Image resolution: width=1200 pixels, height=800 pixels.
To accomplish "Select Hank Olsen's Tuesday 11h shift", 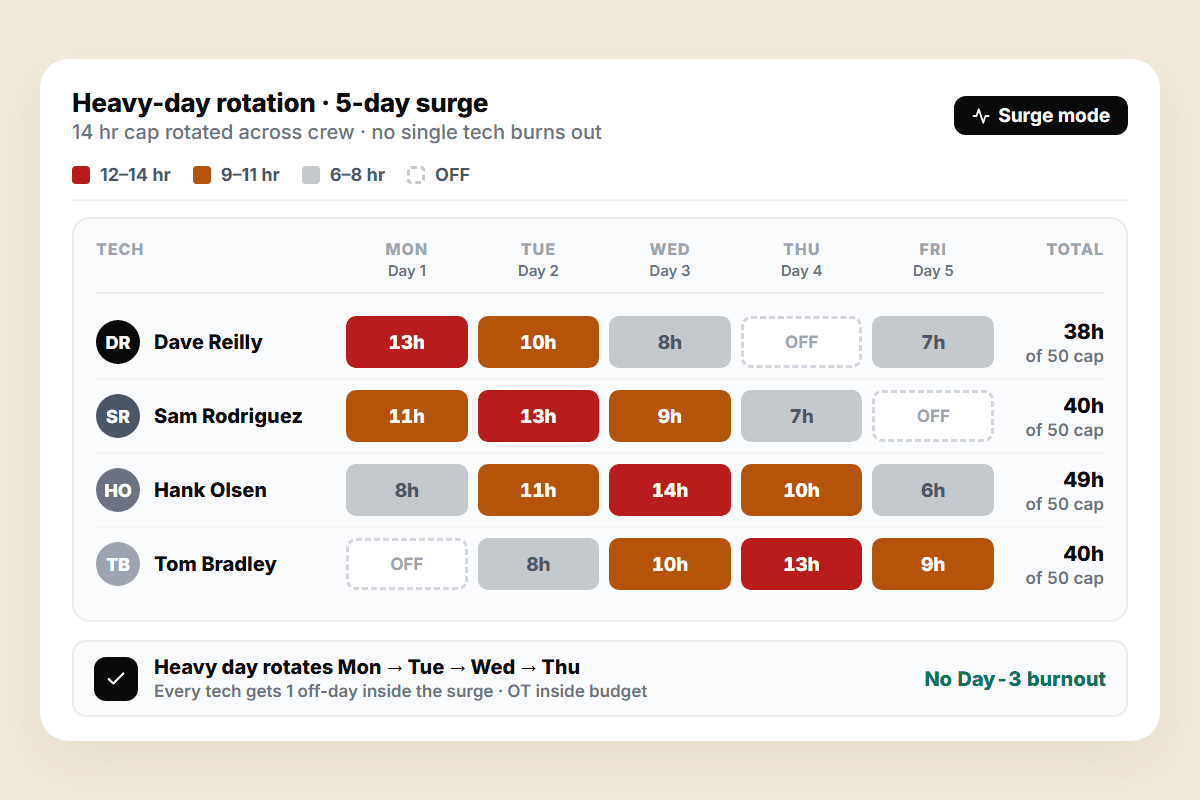I will click(538, 490).
